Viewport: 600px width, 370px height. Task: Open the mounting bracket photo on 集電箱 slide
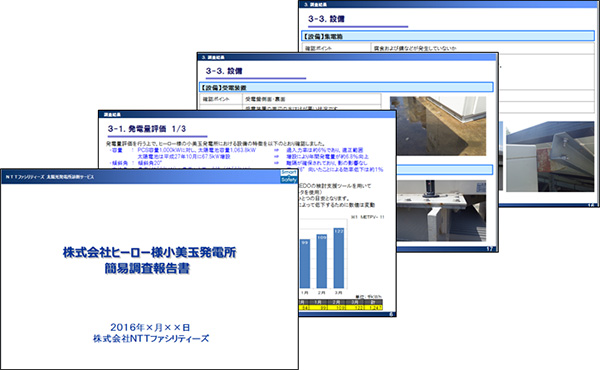click(550, 156)
